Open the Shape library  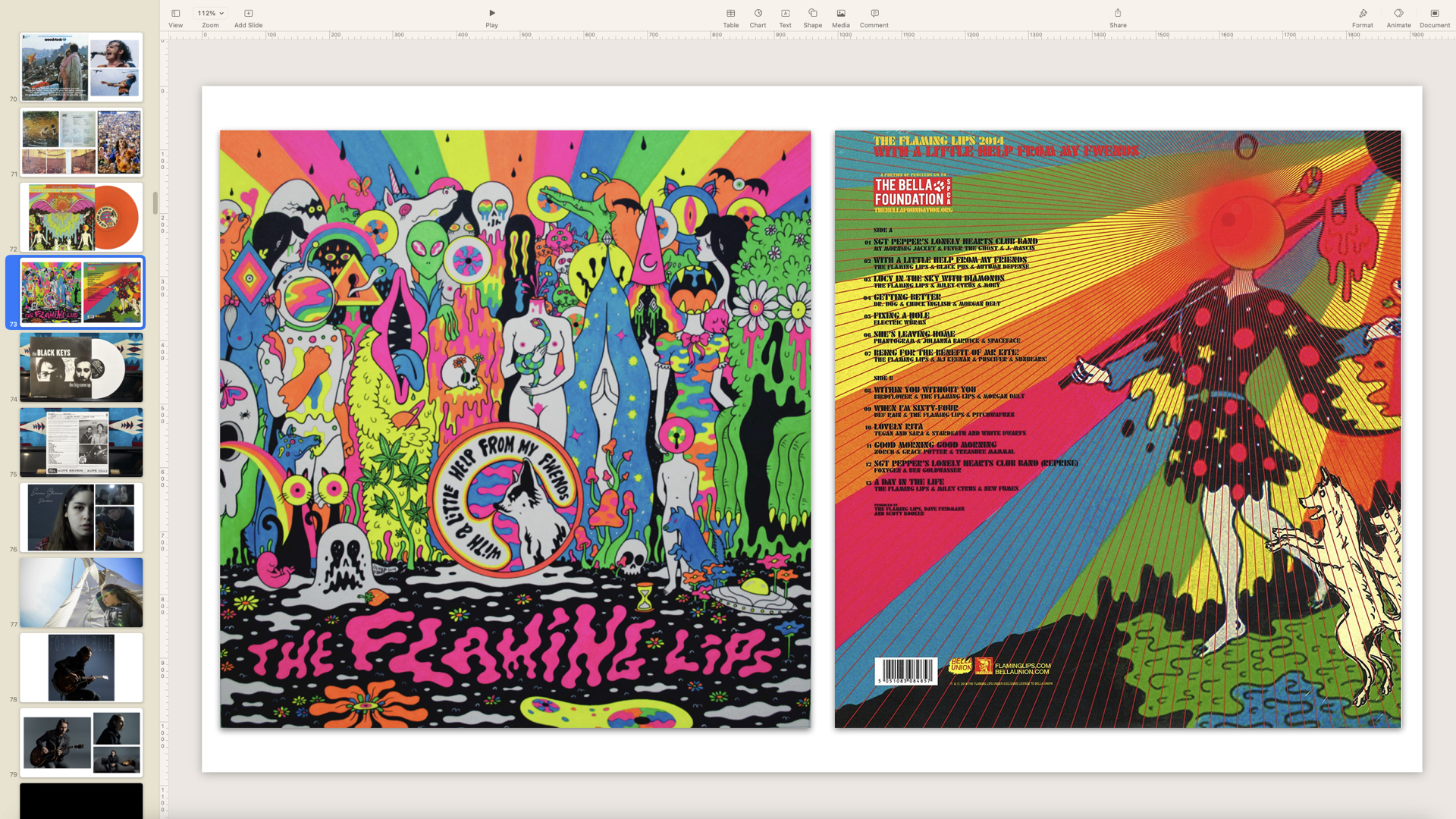coord(812,14)
